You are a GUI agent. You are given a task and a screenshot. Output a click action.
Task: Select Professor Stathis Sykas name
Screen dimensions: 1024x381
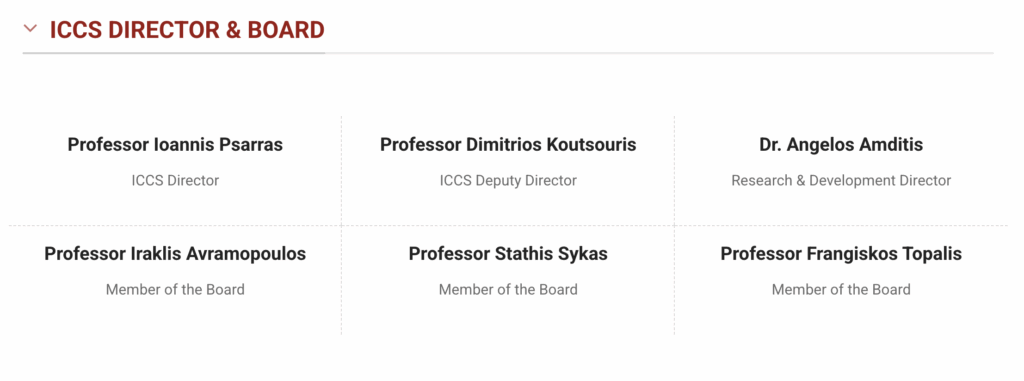point(508,254)
